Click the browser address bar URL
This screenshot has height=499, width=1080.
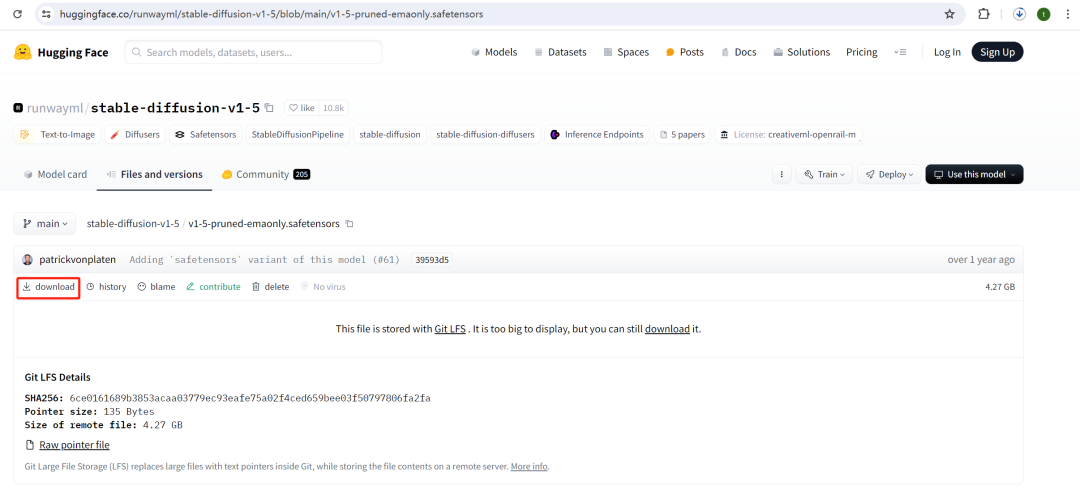pyautogui.click(x=271, y=14)
